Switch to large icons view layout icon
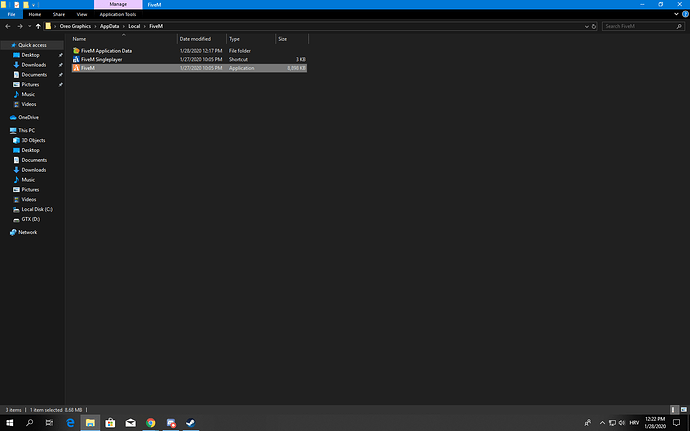The width and height of the screenshot is (690, 431). click(684, 409)
